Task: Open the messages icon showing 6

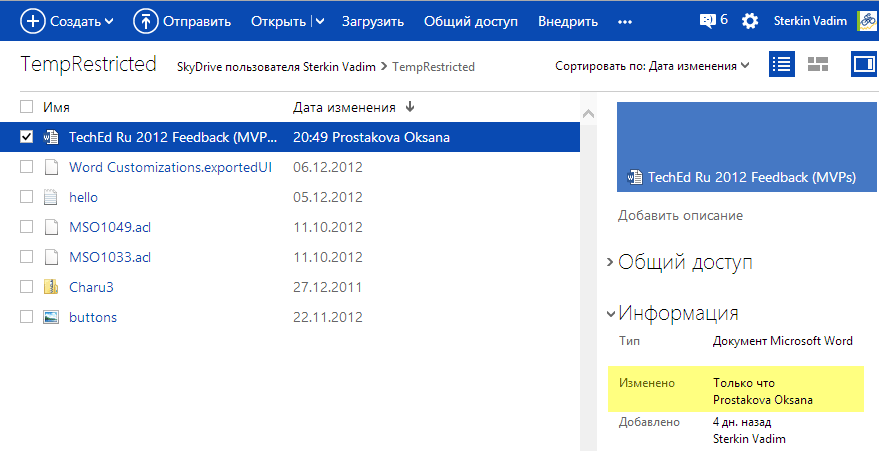Action: pos(708,21)
